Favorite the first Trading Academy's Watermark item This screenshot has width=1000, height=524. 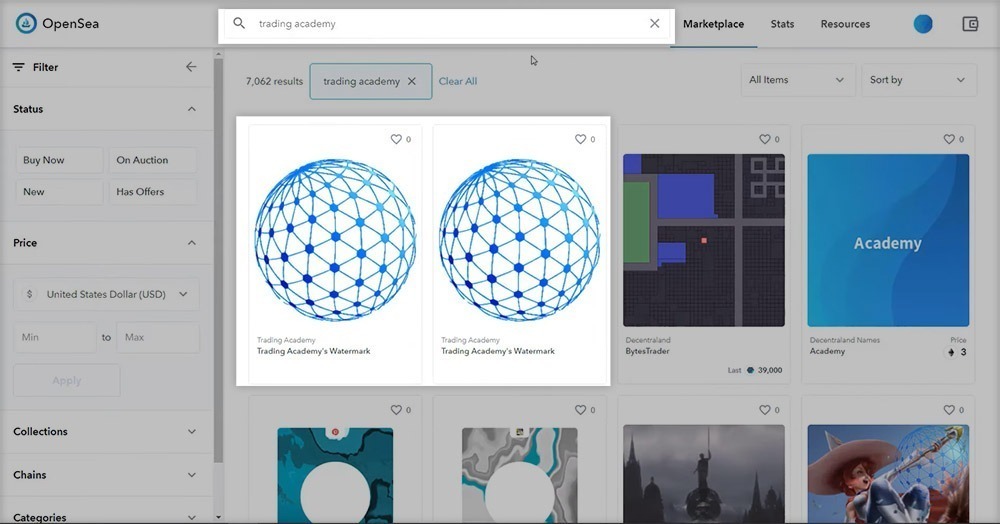[396, 140]
